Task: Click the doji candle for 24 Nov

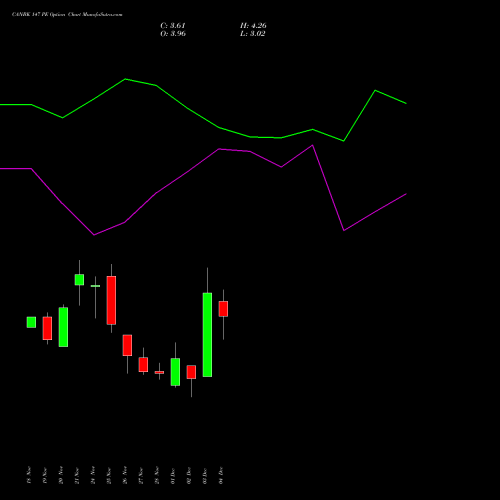Action: coord(95,286)
